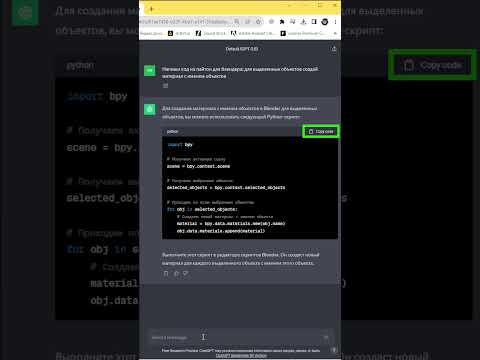Share the chat using the top-right share icon

pos(334,49)
